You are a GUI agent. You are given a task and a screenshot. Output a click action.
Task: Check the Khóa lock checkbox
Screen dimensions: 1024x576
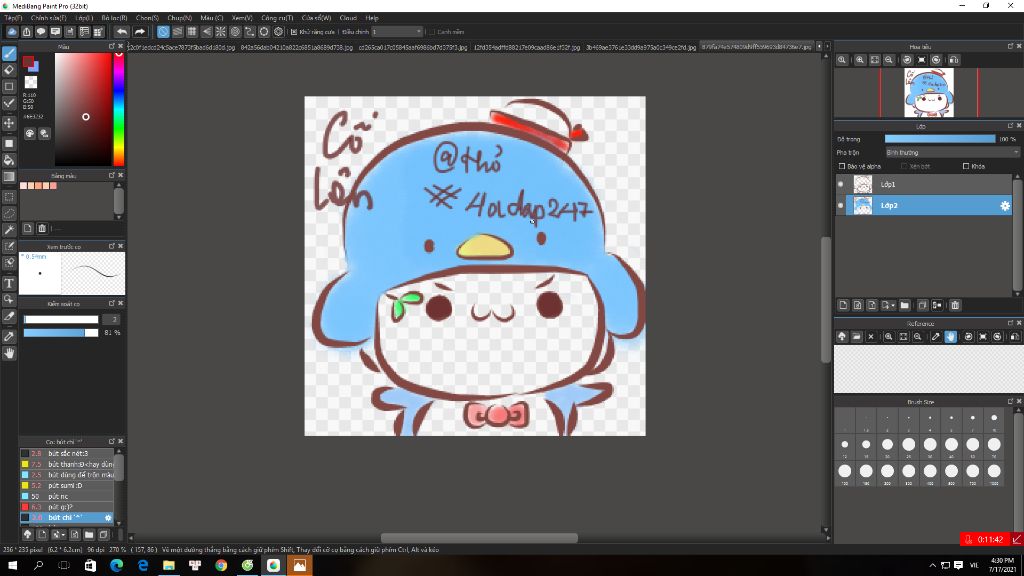[x=966, y=167]
